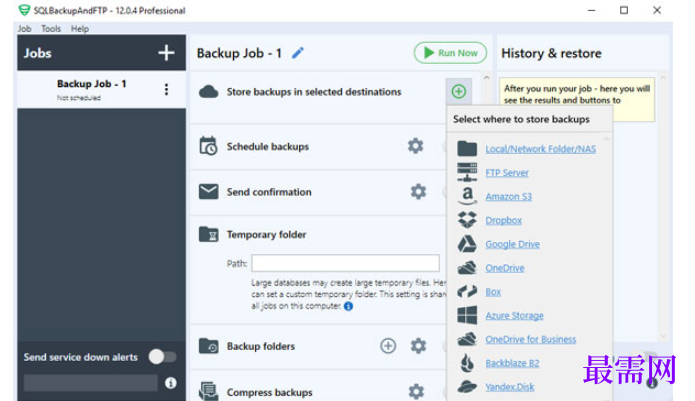Add a backup folder with the plus icon
695x401 pixels.
tap(388, 346)
